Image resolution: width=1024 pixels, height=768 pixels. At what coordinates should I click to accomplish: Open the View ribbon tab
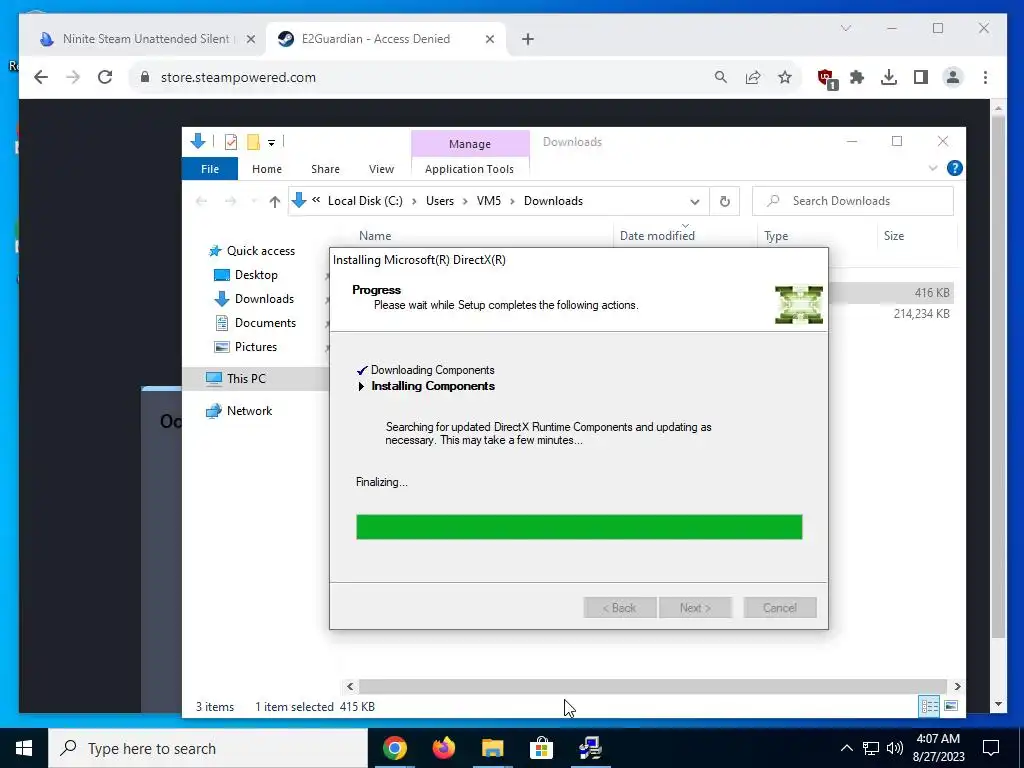[x=381, y=169]
